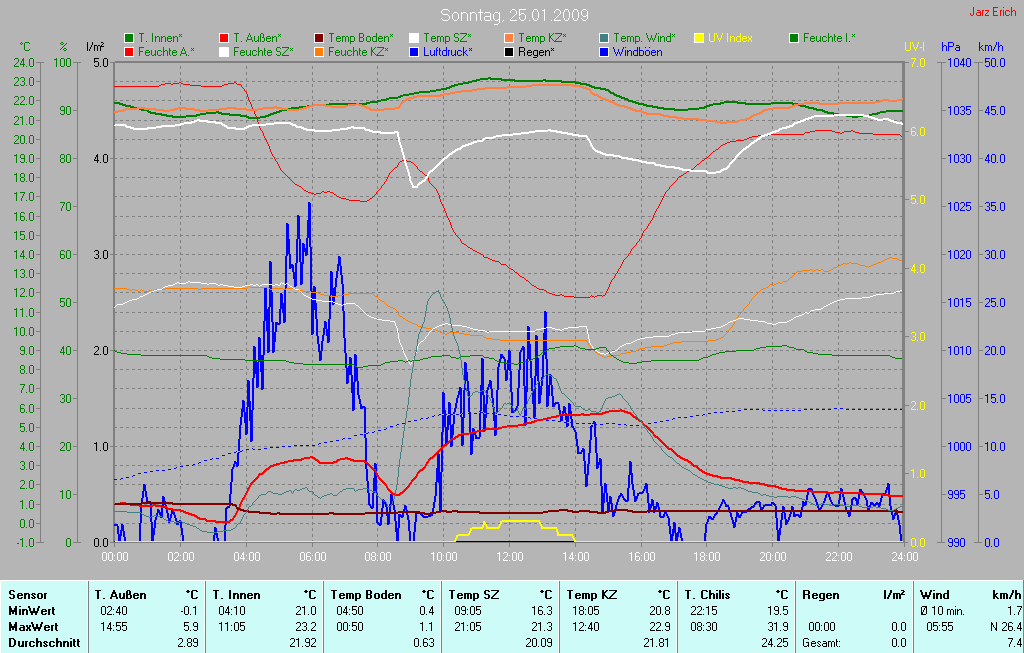
Task: Select the 'Temp Boden*' legend label
Action: pyautogui.click(x=361, y=39)
